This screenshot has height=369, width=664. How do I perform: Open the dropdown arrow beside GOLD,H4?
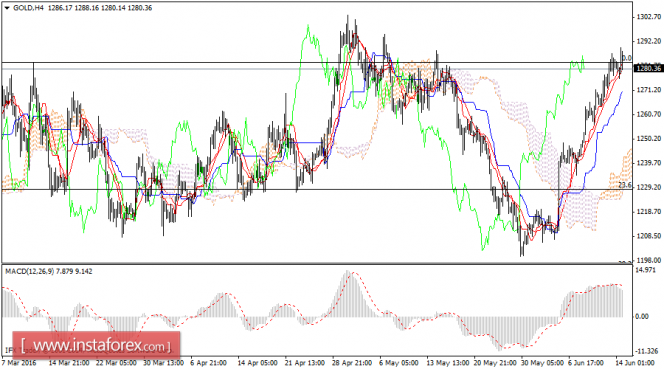pos(7,8)
